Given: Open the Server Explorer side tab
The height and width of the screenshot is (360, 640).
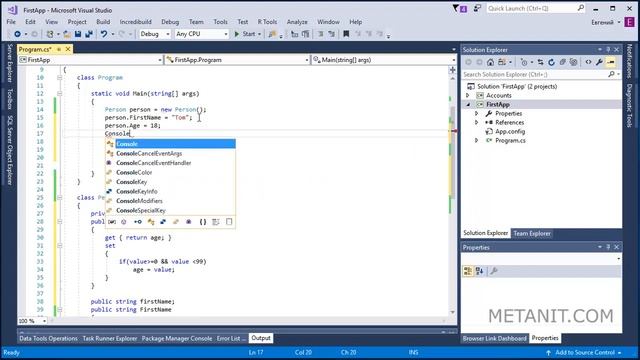Looking at the screenshot, I should click(10, 62).
